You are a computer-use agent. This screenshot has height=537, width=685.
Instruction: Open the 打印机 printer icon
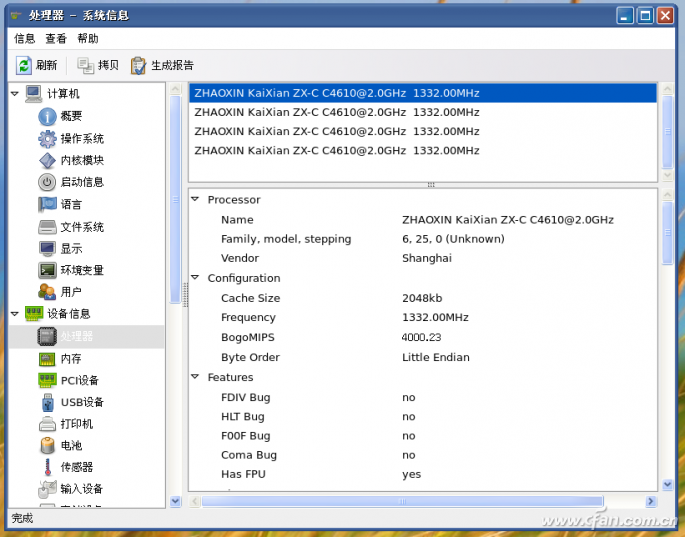pos(47,424)
